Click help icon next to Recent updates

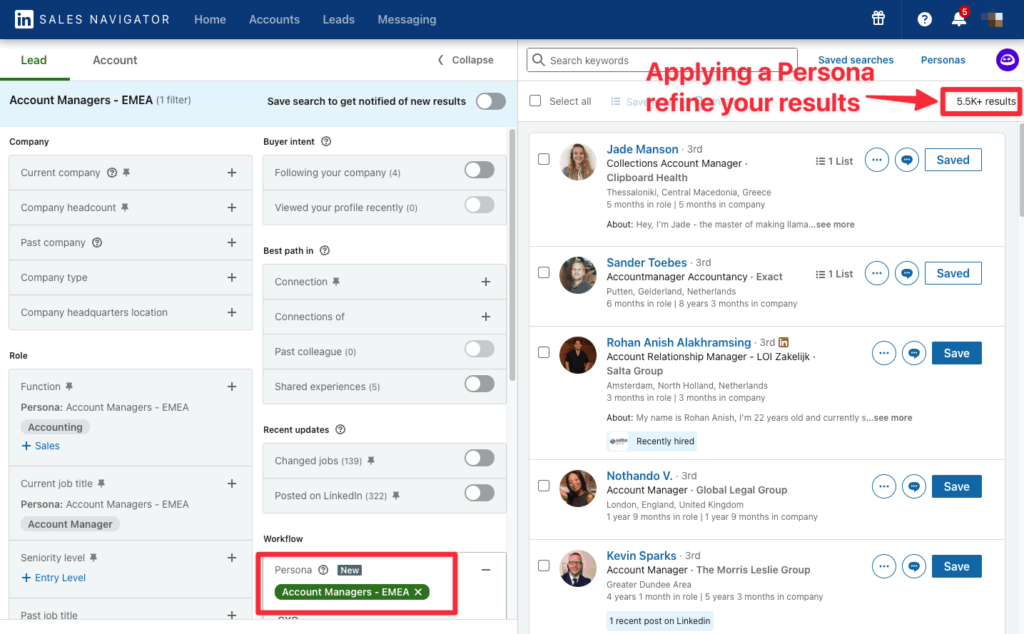pyautogui.click(x=340, y=430)
